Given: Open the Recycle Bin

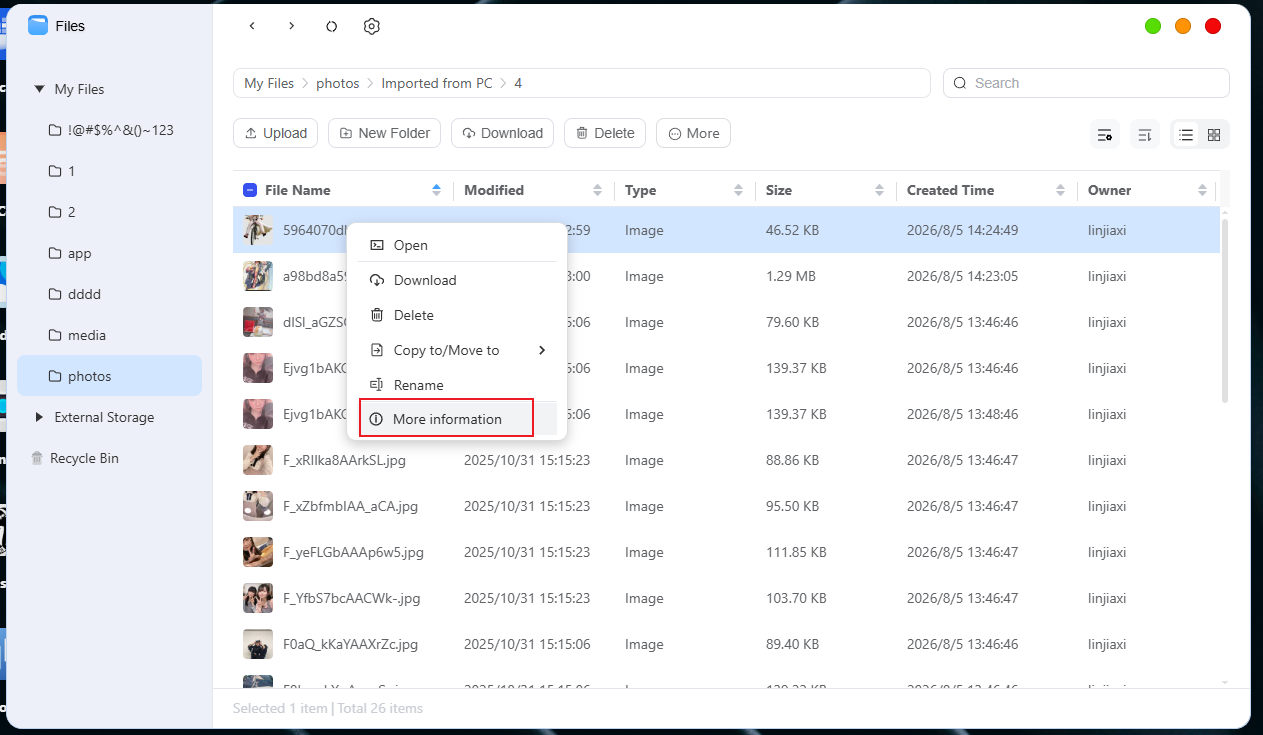Looking at the screenshot, I should [x=84, y=458].
